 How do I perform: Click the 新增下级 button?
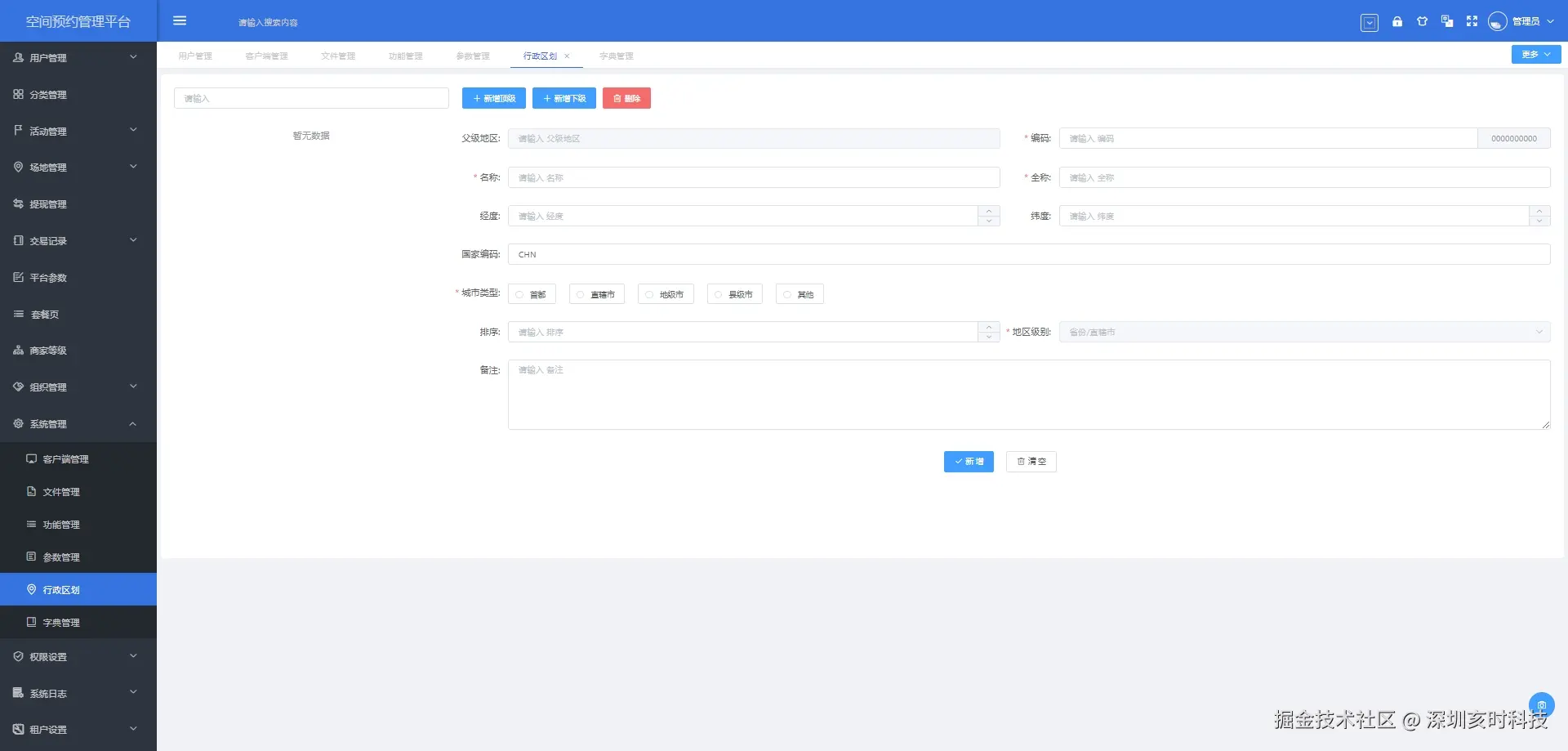(x=564, y=98)
